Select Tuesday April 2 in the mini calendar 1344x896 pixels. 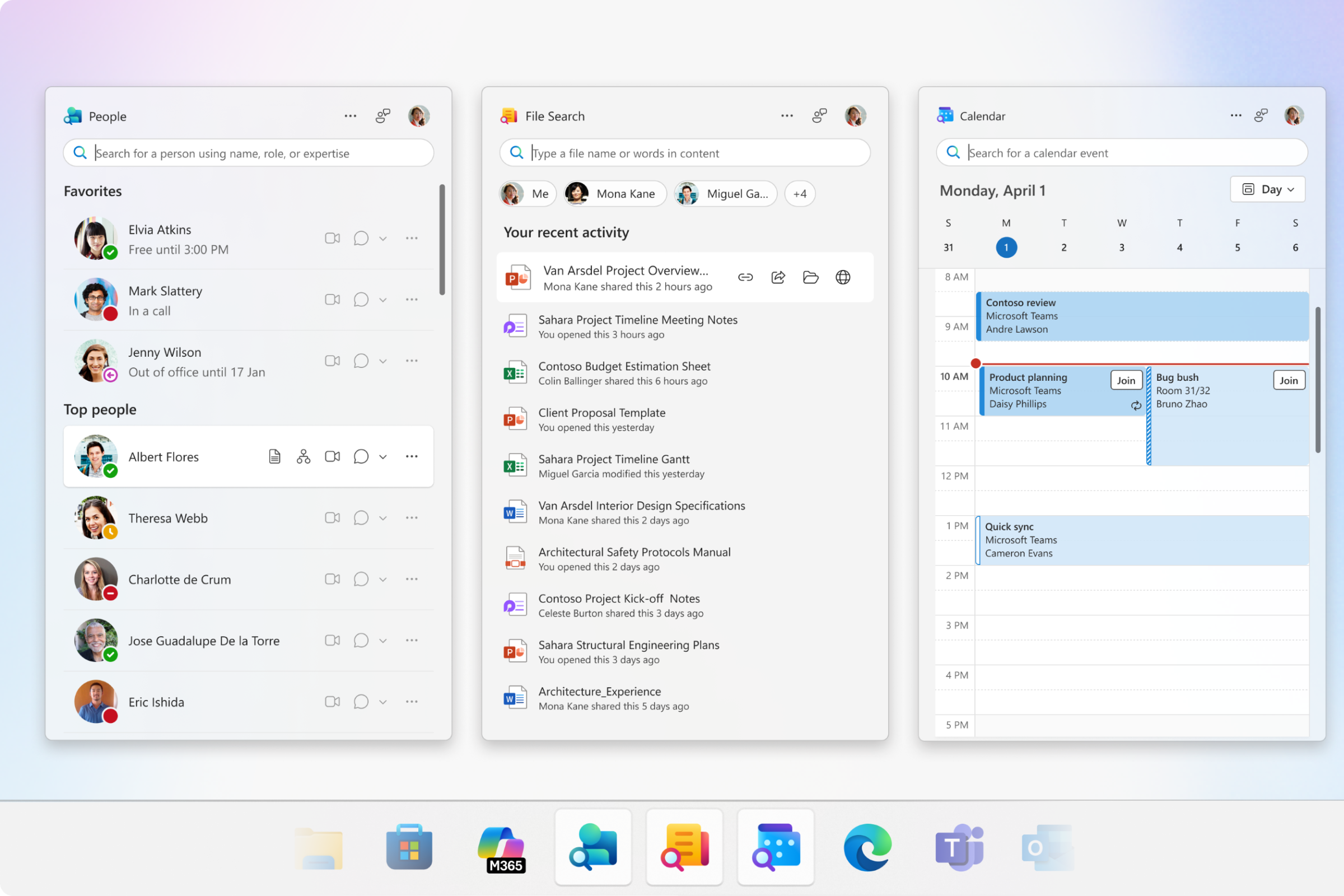point(1063,248)
